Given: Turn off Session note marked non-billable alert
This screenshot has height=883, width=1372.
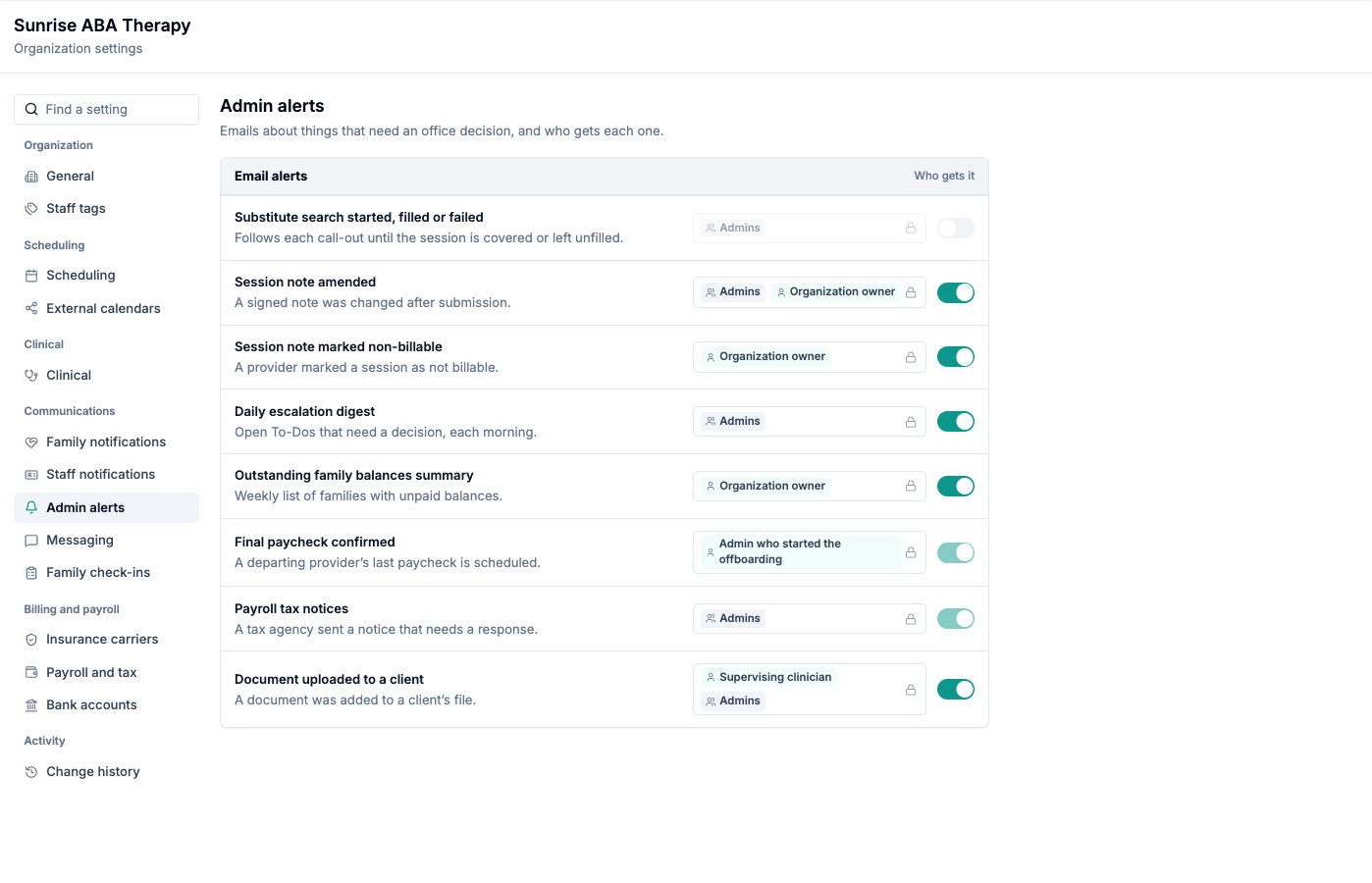Looking at the screenshot, I should [956, 357].
